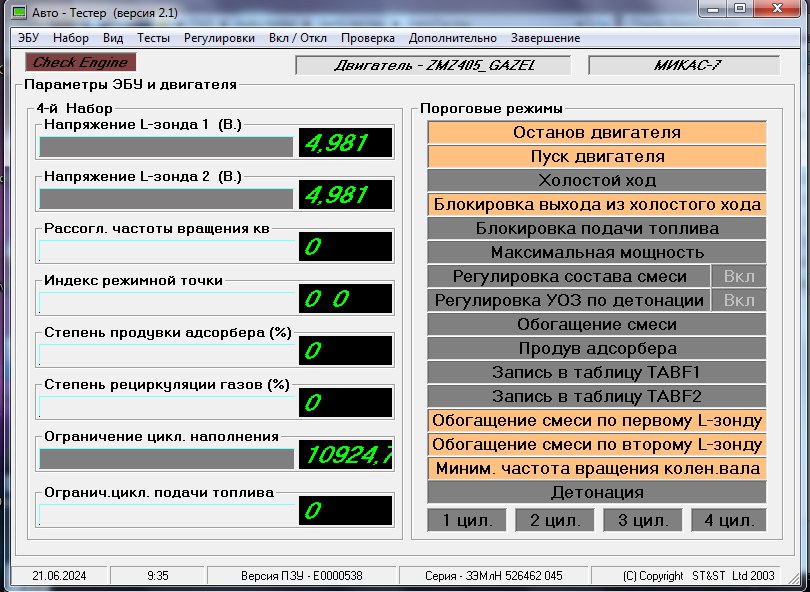Screen dimensions: 810x592
Task: Click the Рассогл. частоты вращения кв bar
Action: (166, 251)
